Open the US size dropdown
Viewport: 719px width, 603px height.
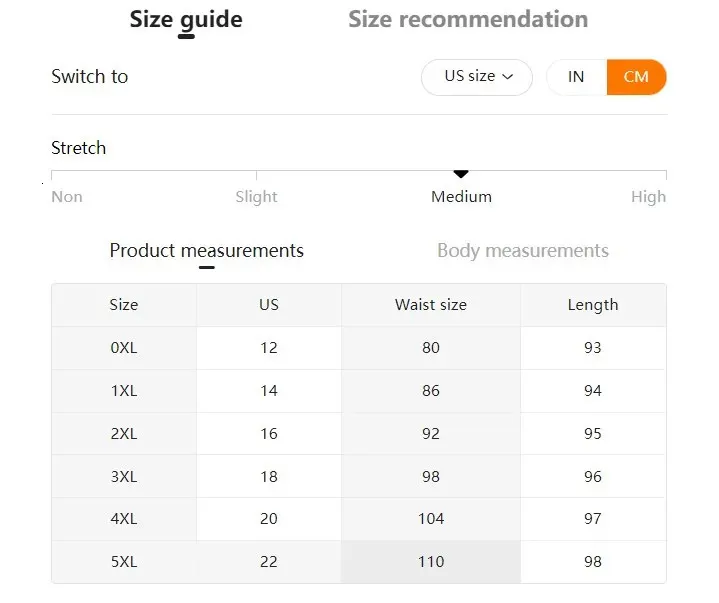[x=476, y=77]
